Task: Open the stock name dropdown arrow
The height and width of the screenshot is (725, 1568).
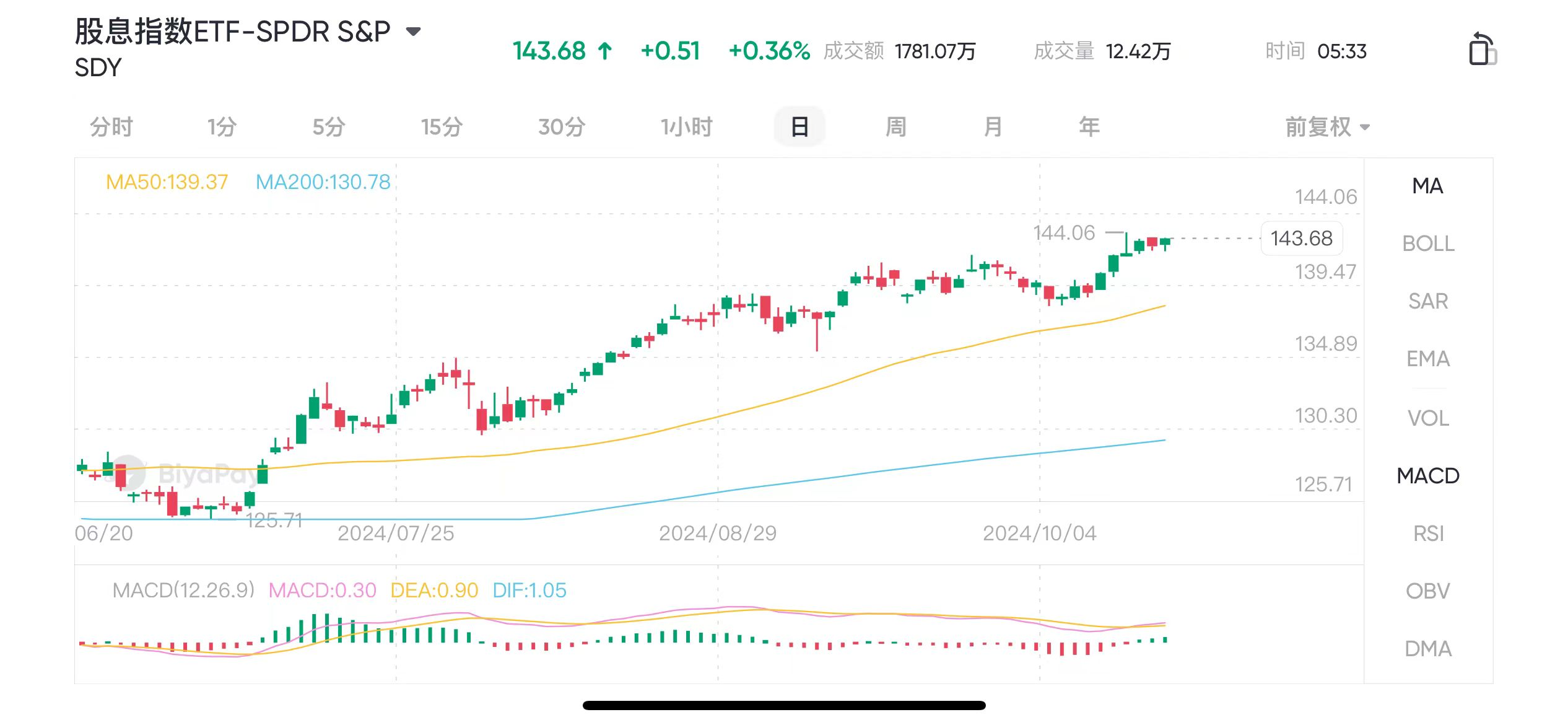Action: click(x=413, y=31)
